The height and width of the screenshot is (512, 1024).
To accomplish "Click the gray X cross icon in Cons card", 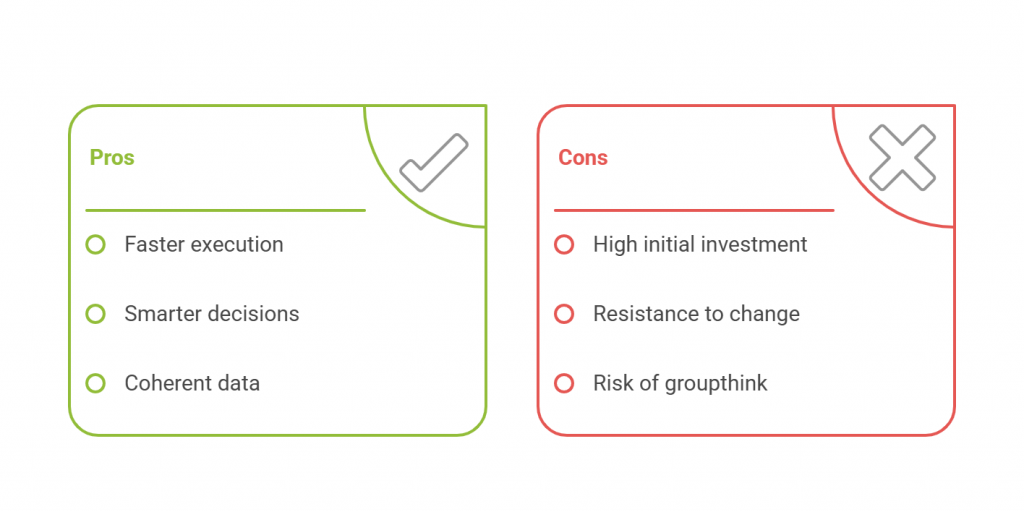I will click(x=902, y=157).
